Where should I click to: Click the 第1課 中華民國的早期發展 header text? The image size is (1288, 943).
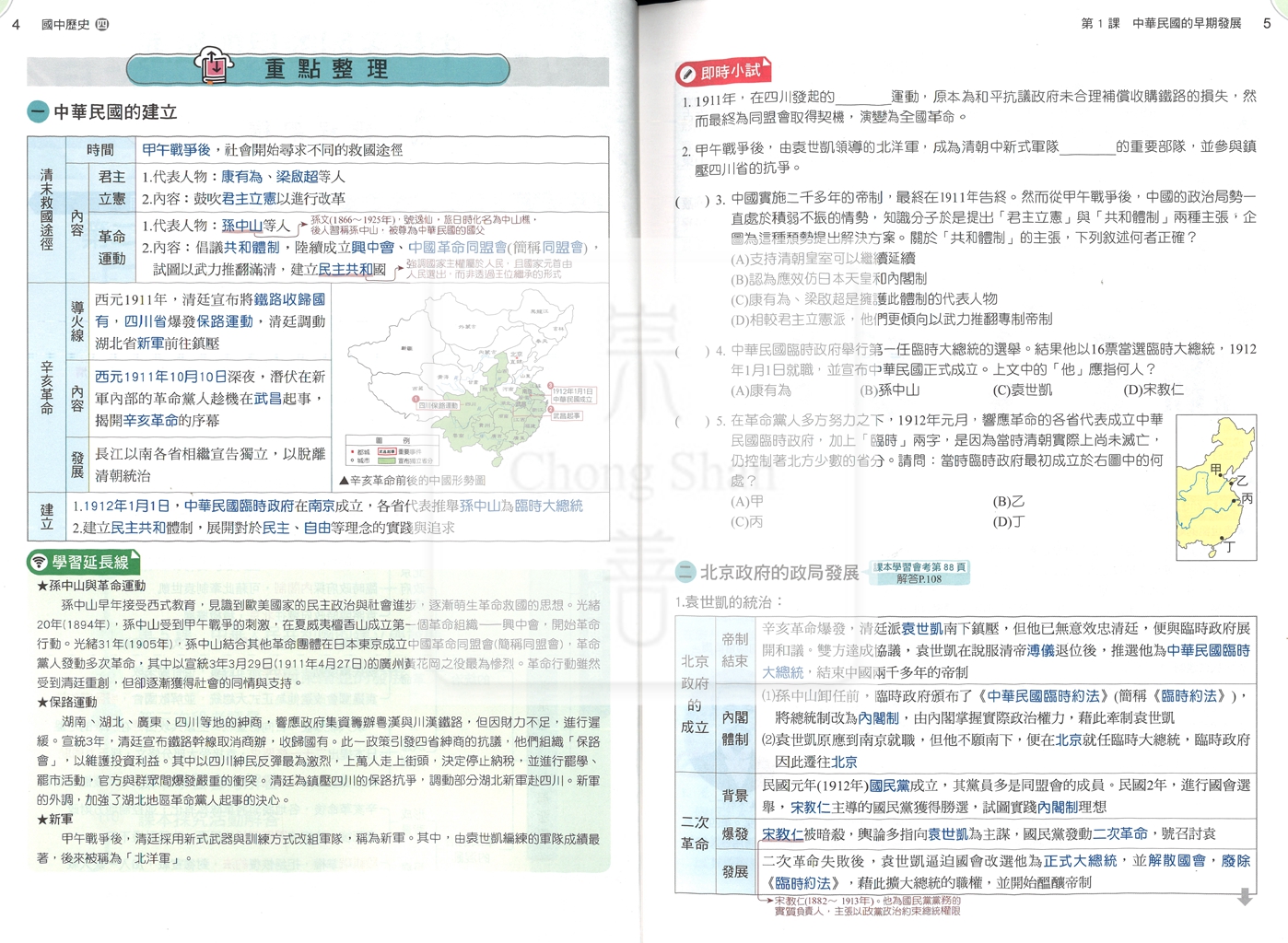1161,24
